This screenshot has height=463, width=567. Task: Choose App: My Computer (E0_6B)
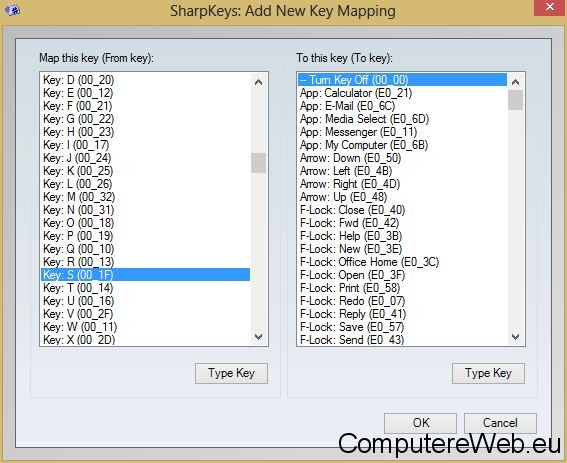click(402, 145)
